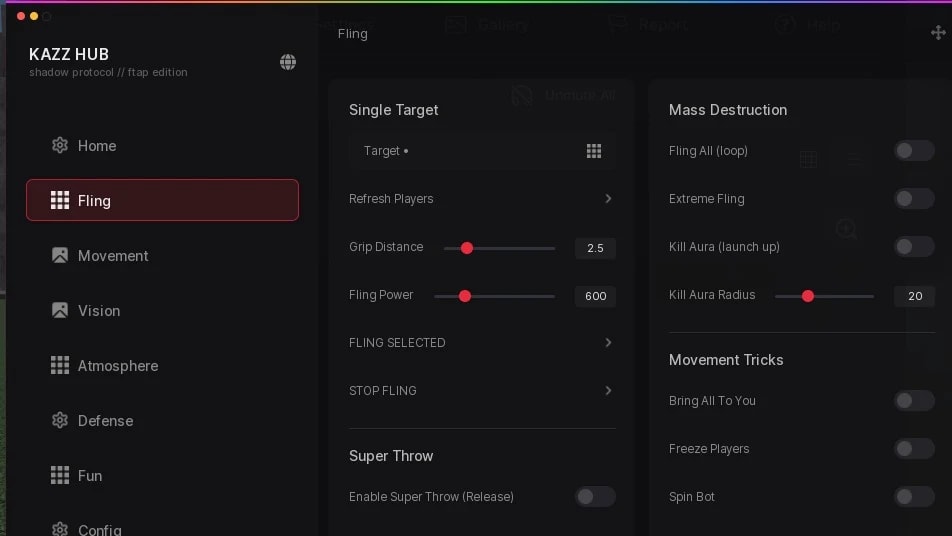Click the Grip Distance value field 2.5
The width and height of the screenshot is (952, 536).
pyautogui.click(x=595, y=248)
